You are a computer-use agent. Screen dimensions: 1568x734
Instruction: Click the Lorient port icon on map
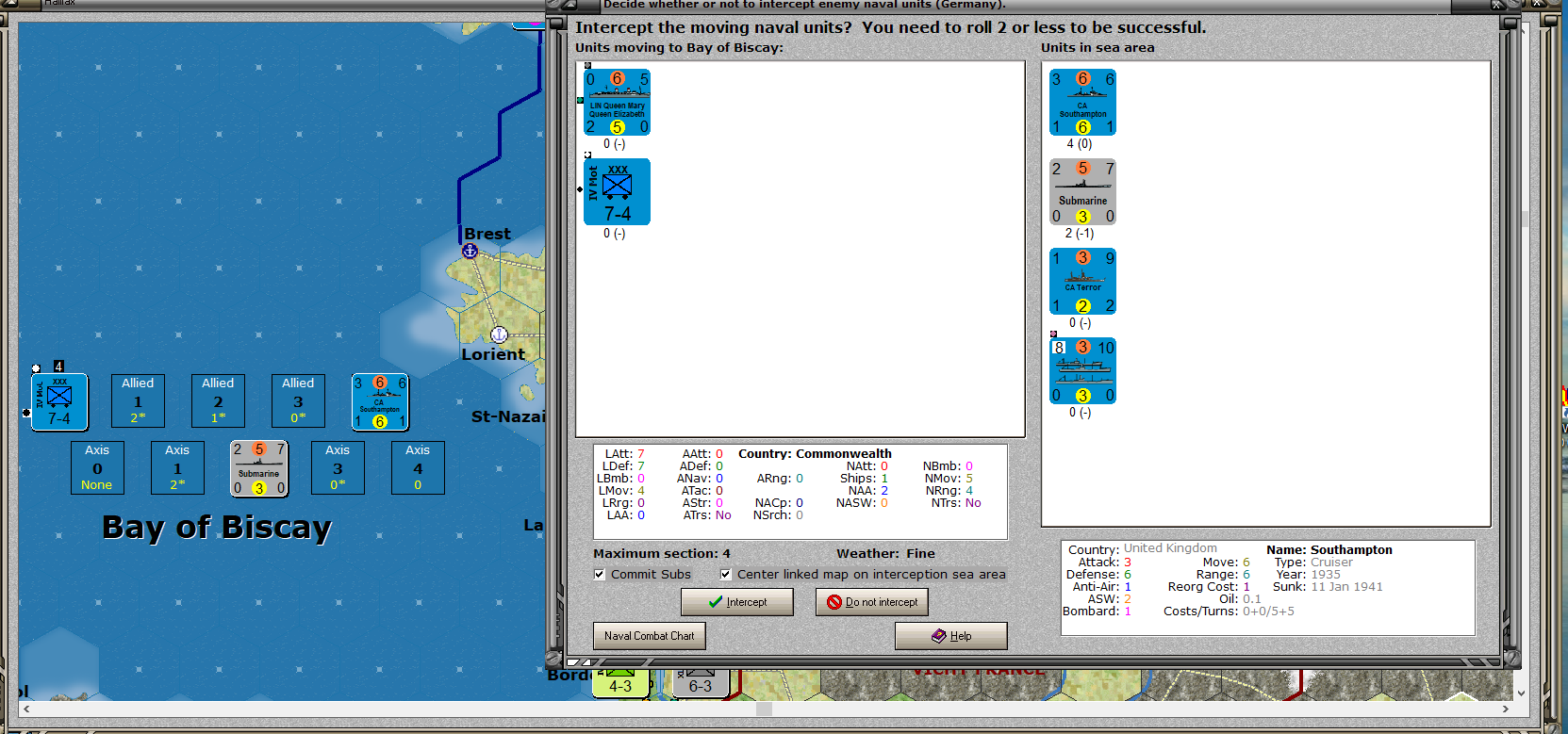click(x=500, y=334)
